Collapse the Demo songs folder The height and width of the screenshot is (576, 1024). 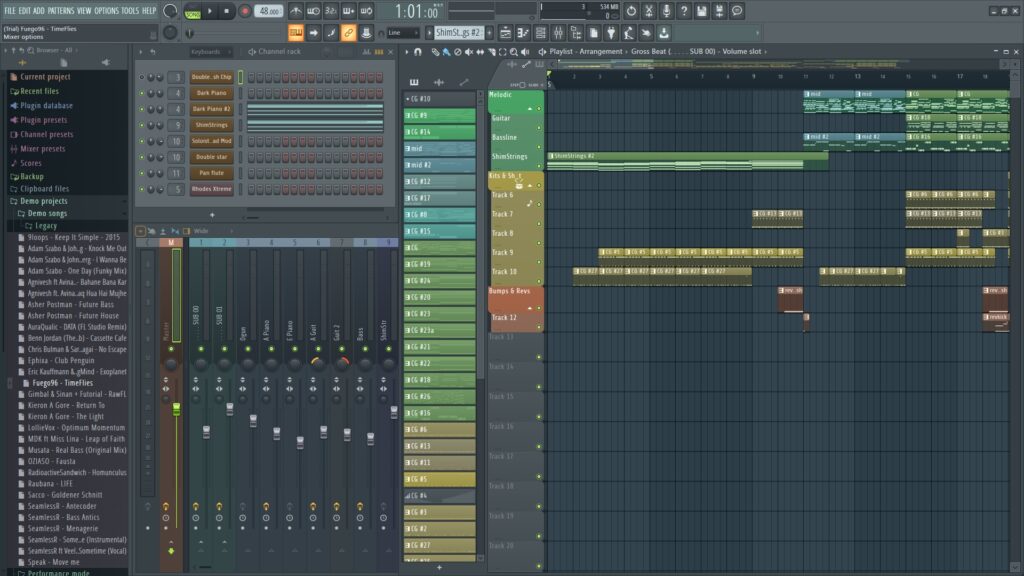click(46, 214)
